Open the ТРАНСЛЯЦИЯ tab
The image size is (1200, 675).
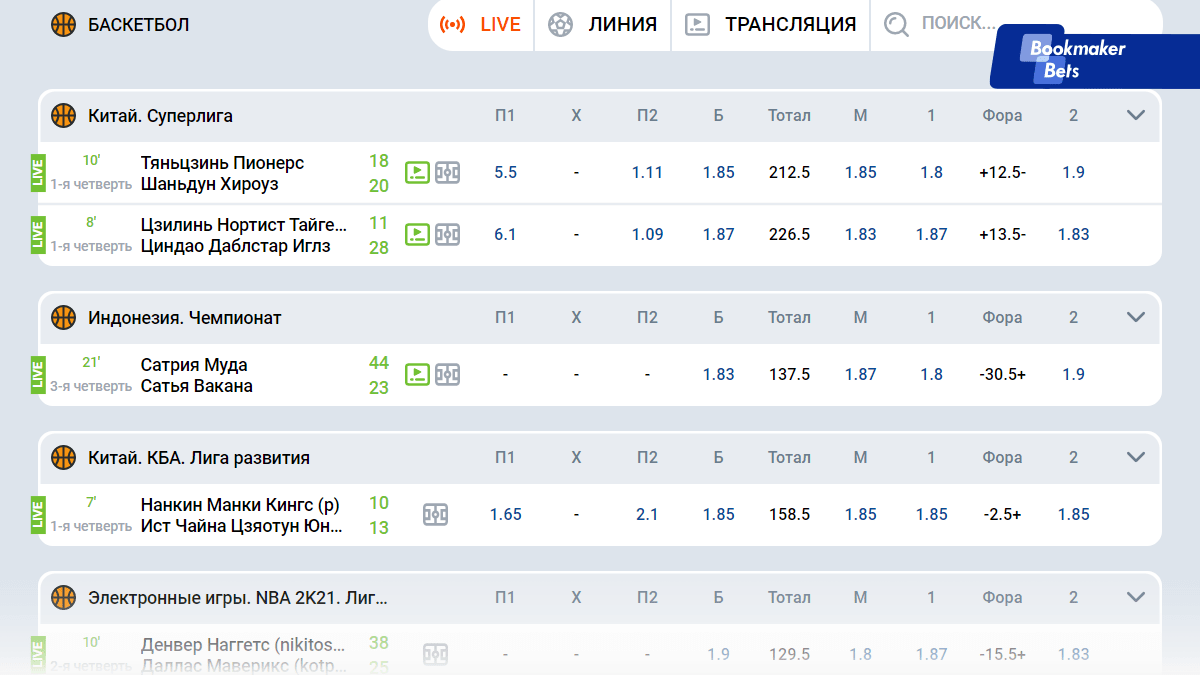tap(771, 25)
